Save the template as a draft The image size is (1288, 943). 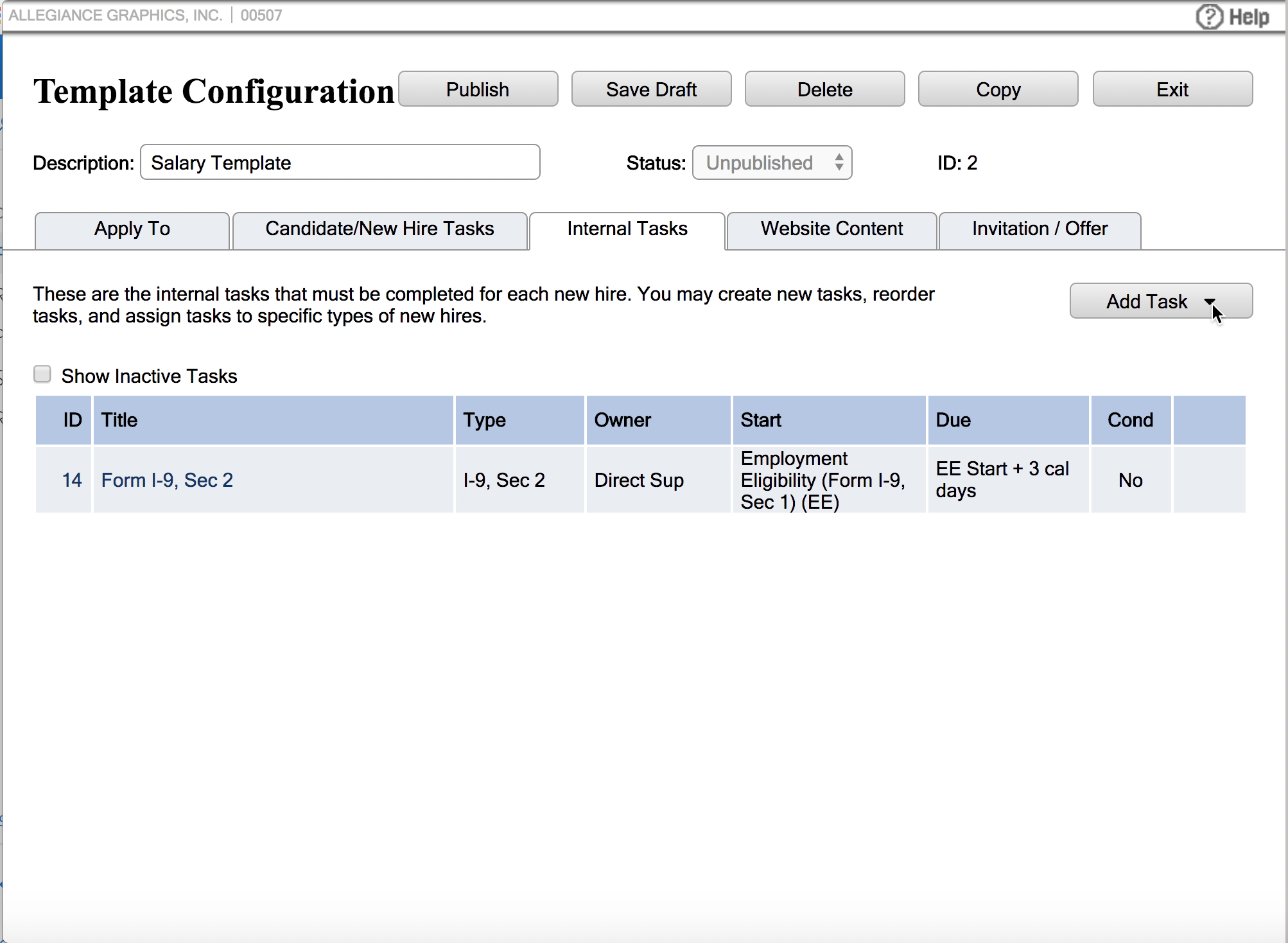click(x=650, y=89)
